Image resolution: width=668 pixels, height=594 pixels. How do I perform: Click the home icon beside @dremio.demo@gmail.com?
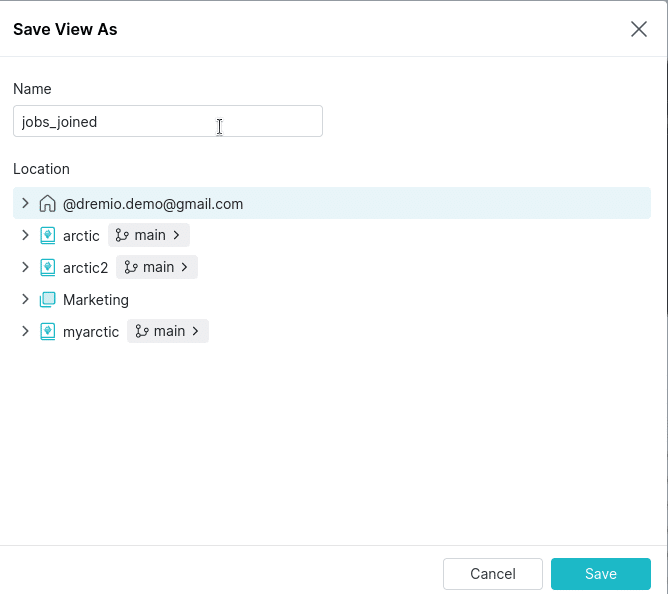47,204
